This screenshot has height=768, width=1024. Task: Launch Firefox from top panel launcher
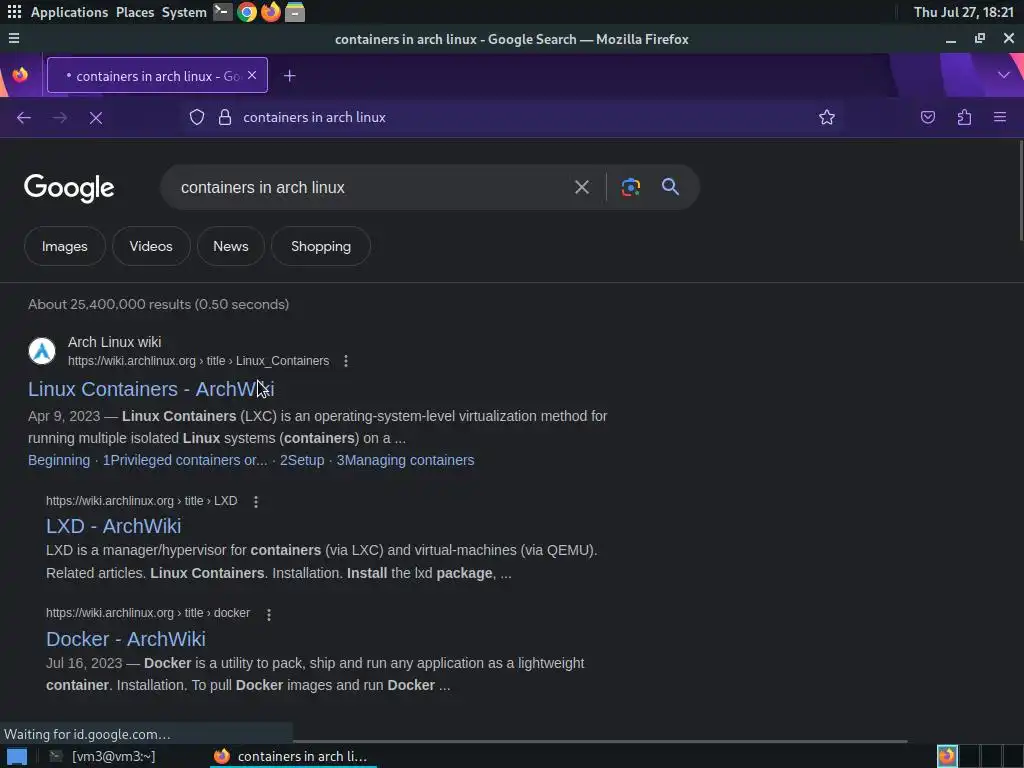pyautogui.click(x=270, y=12)
